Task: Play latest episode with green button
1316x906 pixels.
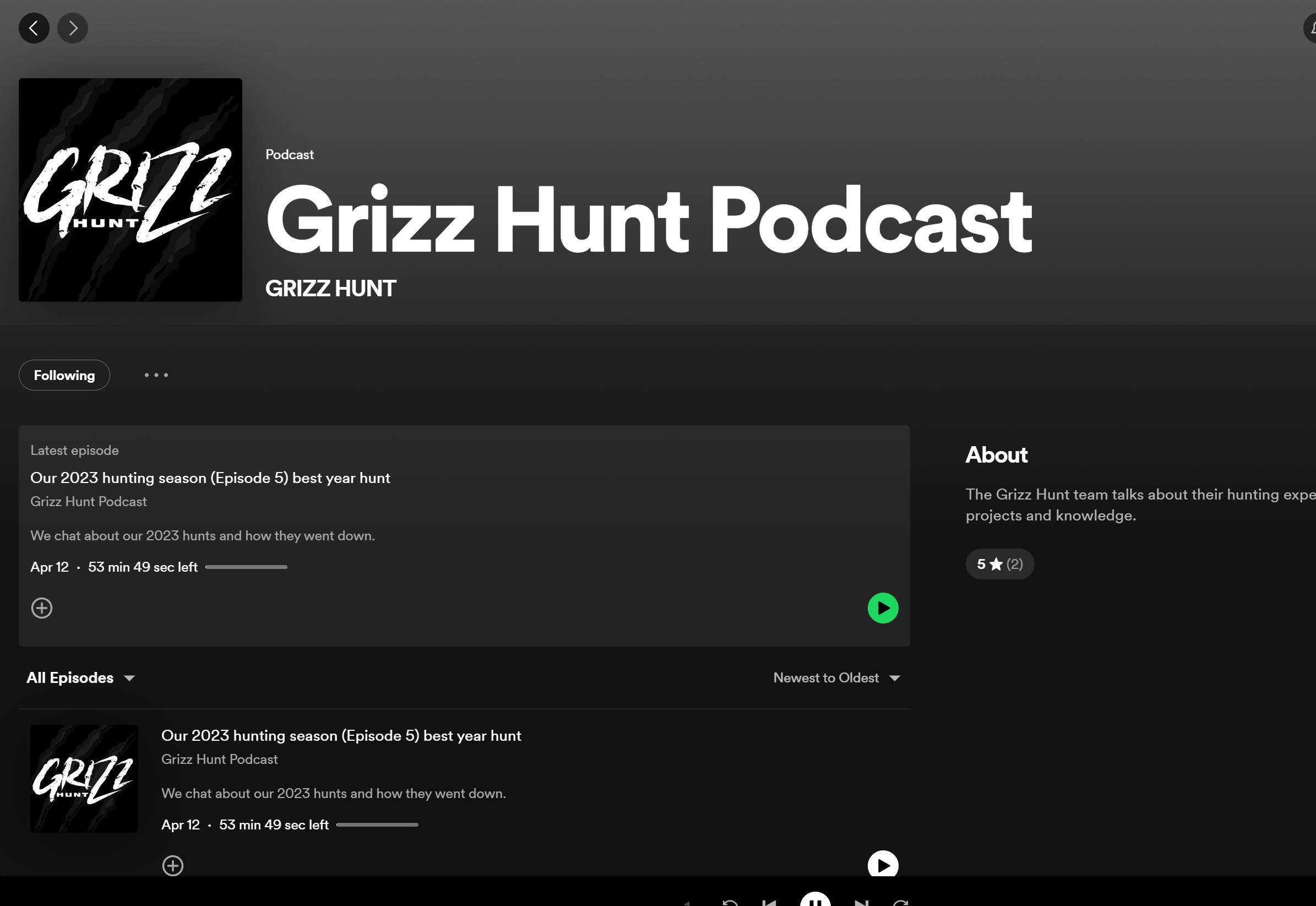Action: coord(883,608)
